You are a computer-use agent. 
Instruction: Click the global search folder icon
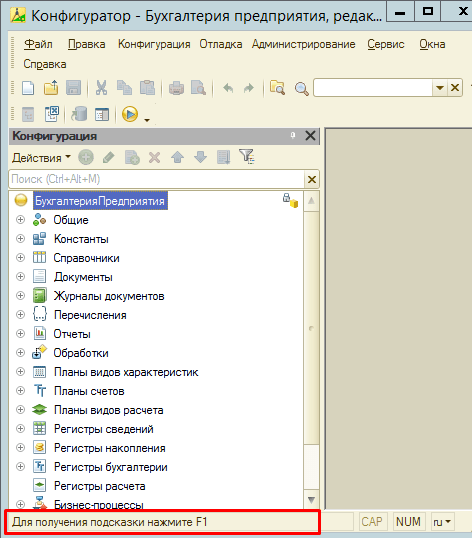(277, 88)
